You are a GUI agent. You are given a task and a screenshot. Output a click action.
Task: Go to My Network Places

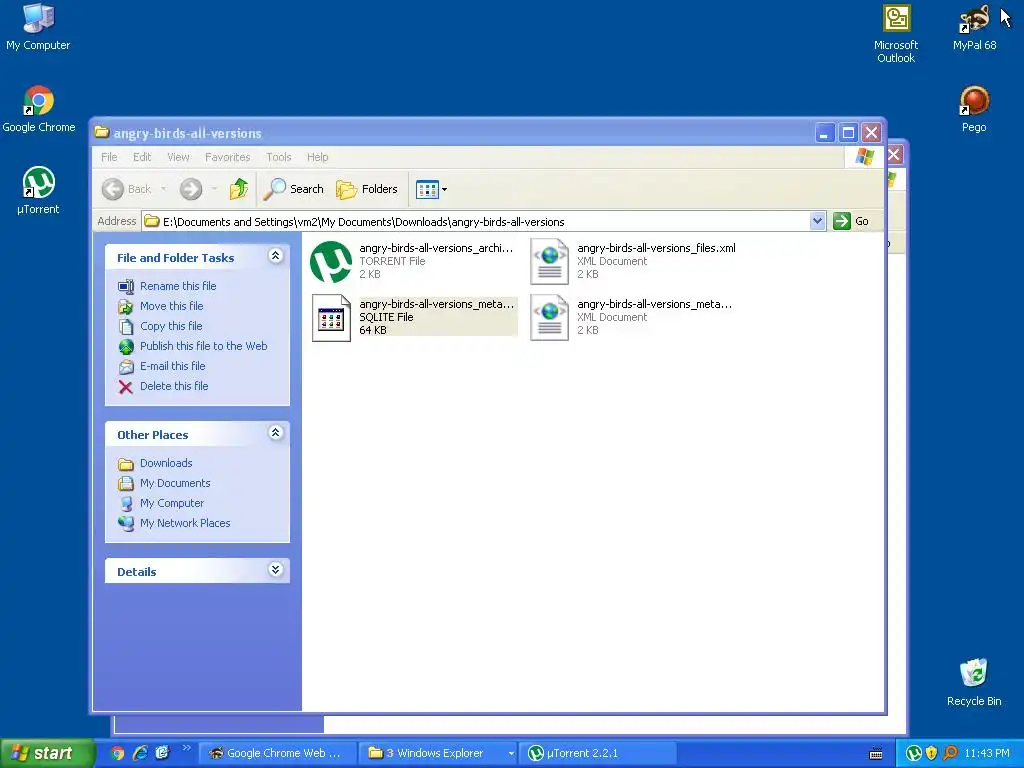pos(174,523)
